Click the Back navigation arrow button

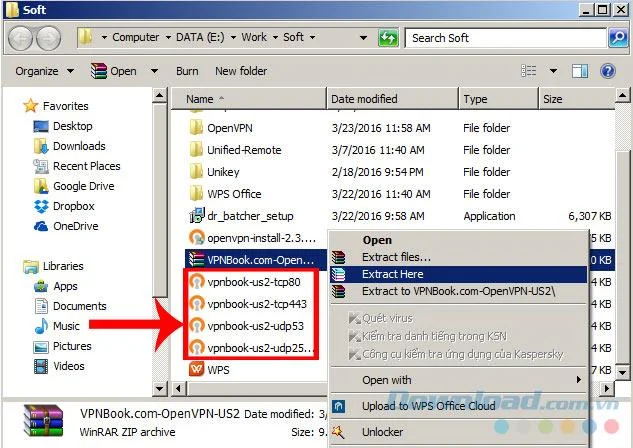[x=20, y=38]
